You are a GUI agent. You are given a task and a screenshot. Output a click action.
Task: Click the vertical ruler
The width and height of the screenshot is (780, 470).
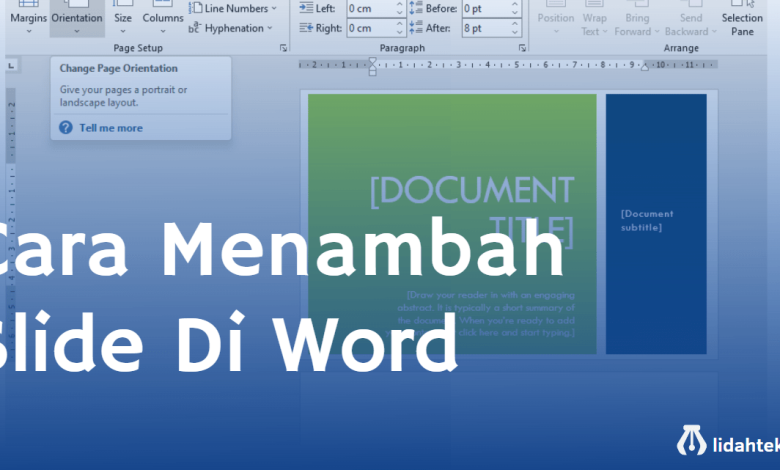(11, 224)
